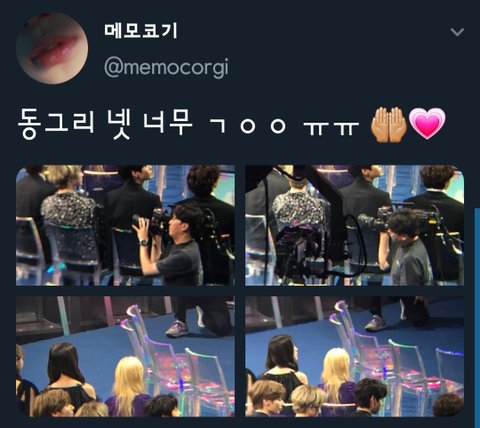The width and height of the screenshot is (480, 428).
Task: Click the pink heart emoji
Action: 427,123
